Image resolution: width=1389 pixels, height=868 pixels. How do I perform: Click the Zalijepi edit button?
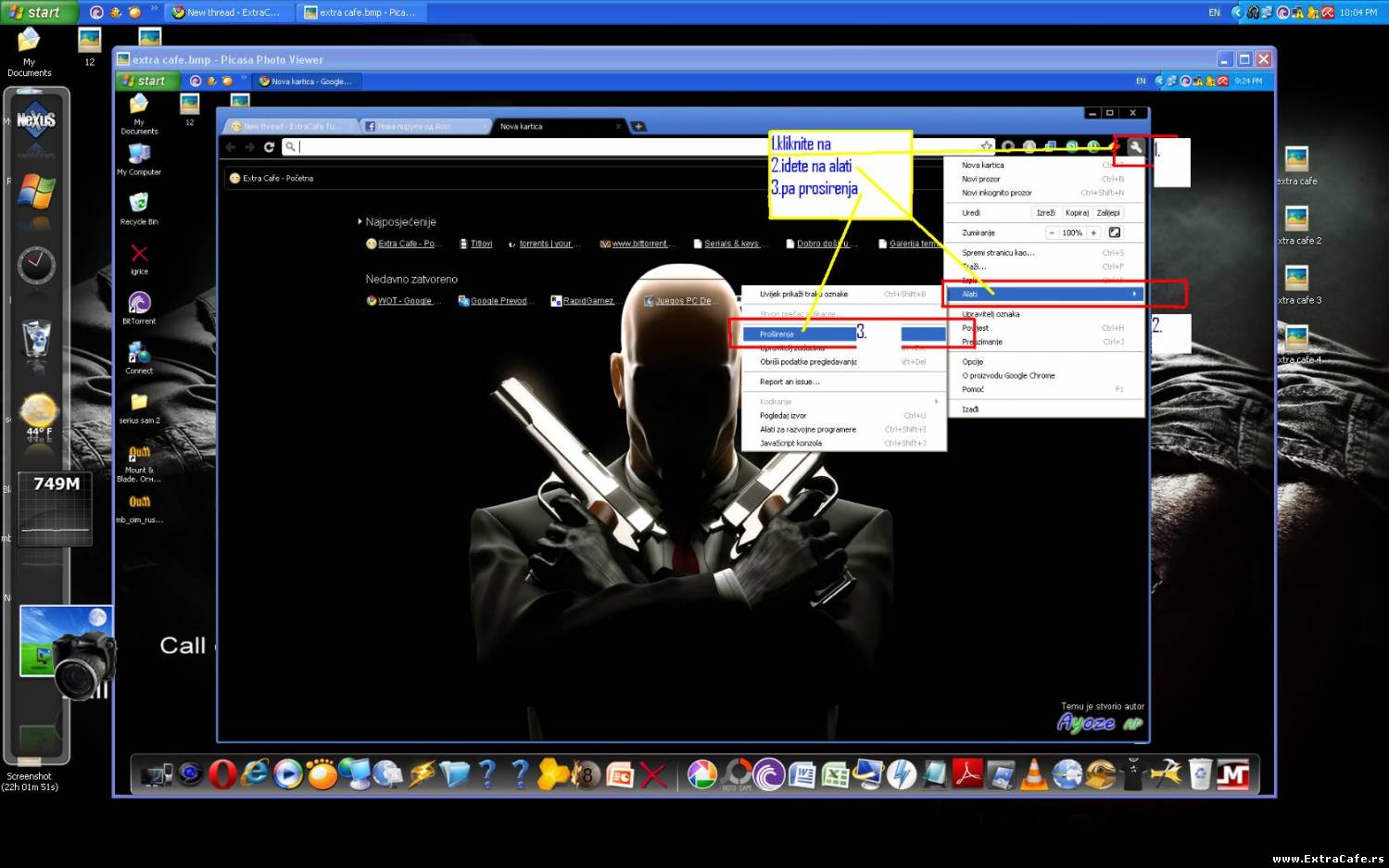1108,212
